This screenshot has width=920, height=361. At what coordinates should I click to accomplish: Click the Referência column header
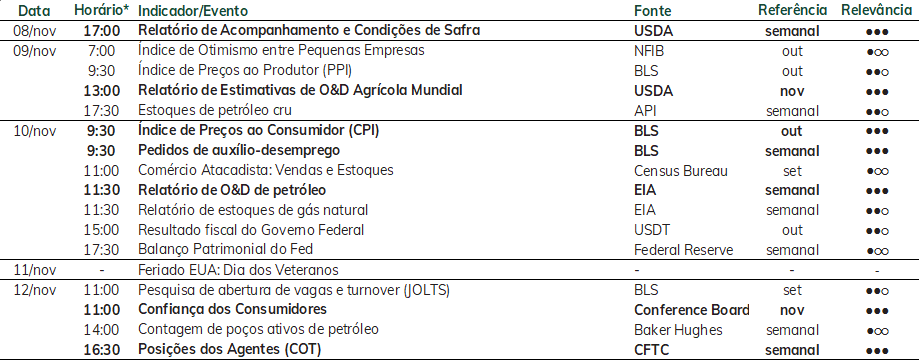[x=792, y=11]
